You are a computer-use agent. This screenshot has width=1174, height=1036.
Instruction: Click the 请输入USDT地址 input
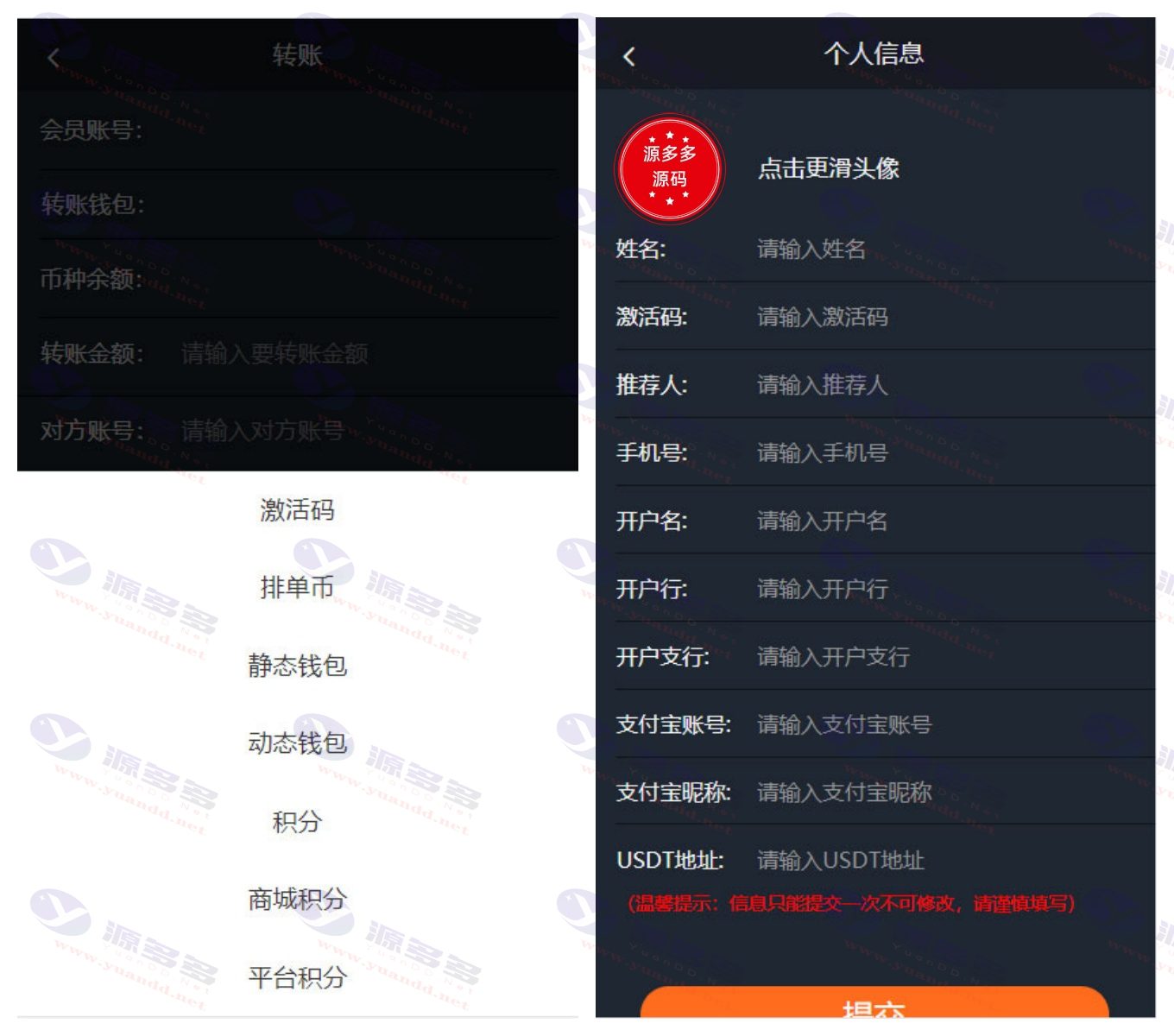tap(954, 861)
